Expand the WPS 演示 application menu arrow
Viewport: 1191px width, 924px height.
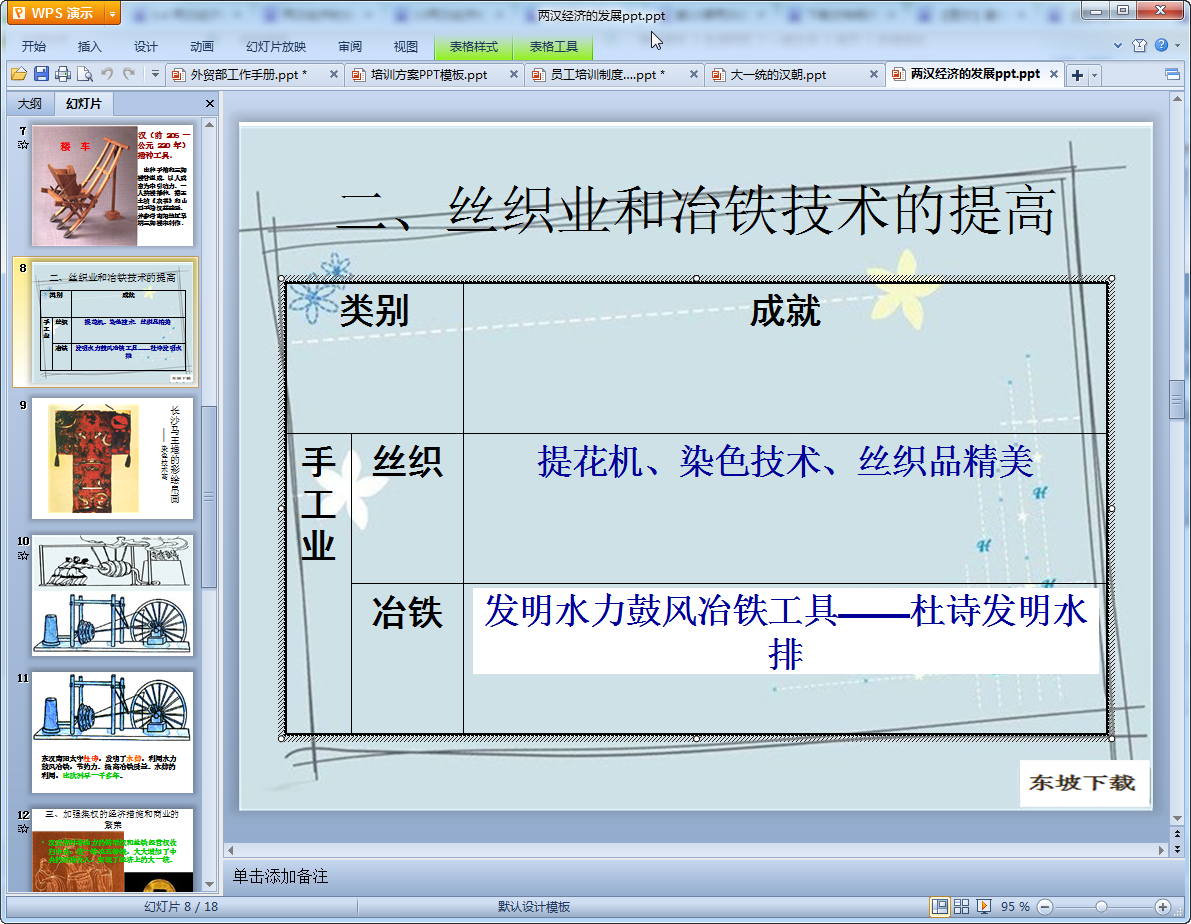pyautogui.click(x=112, y=14)
